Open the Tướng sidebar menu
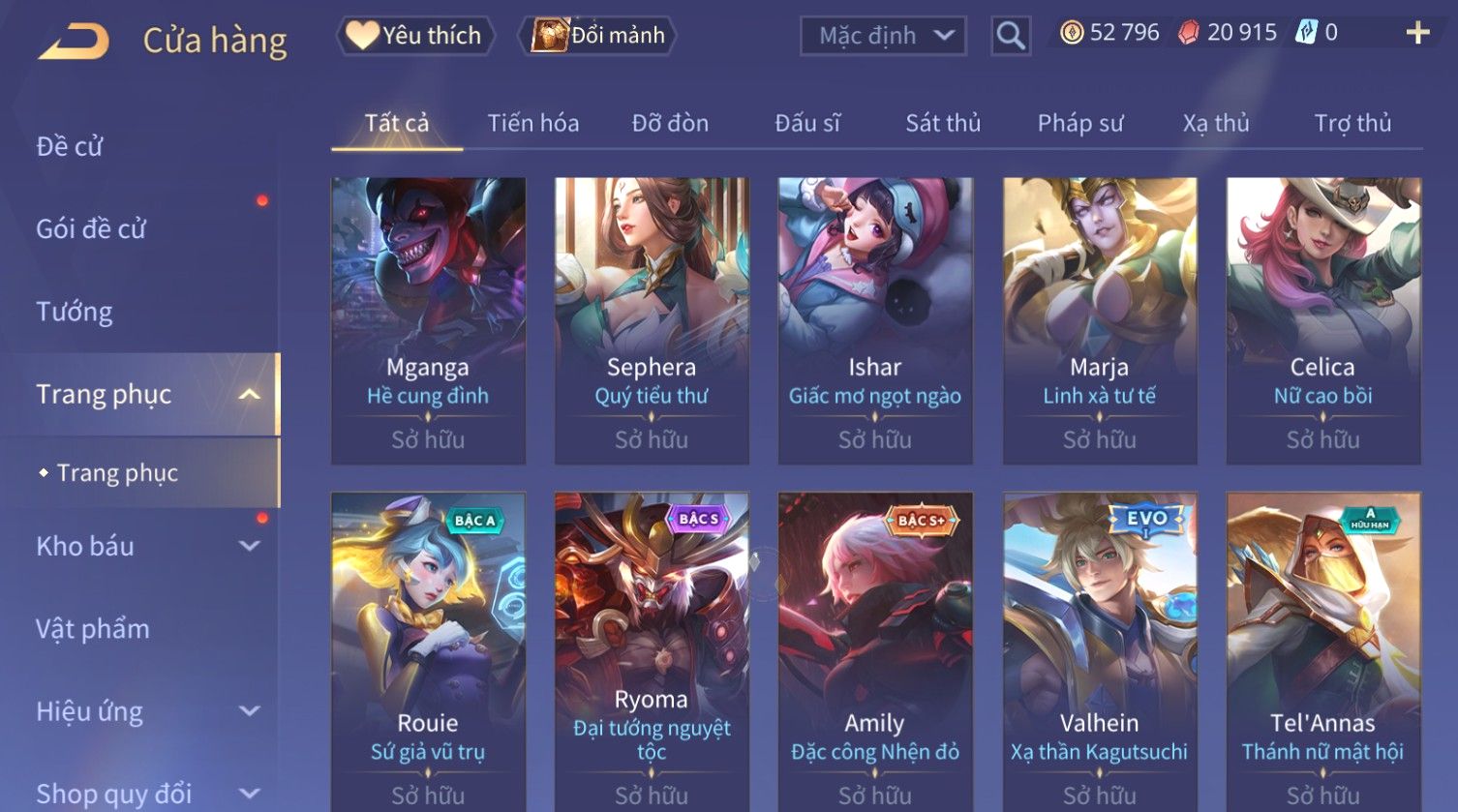Viewport: 1458px width, 812px height. (75, 312)
